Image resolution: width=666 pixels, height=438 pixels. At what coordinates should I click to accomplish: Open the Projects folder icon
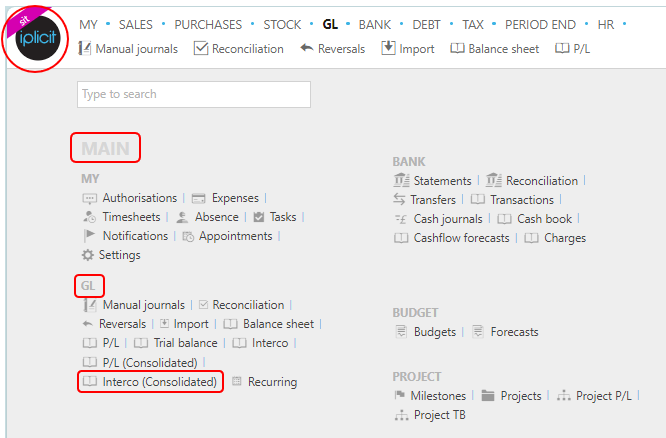point(488,396)
